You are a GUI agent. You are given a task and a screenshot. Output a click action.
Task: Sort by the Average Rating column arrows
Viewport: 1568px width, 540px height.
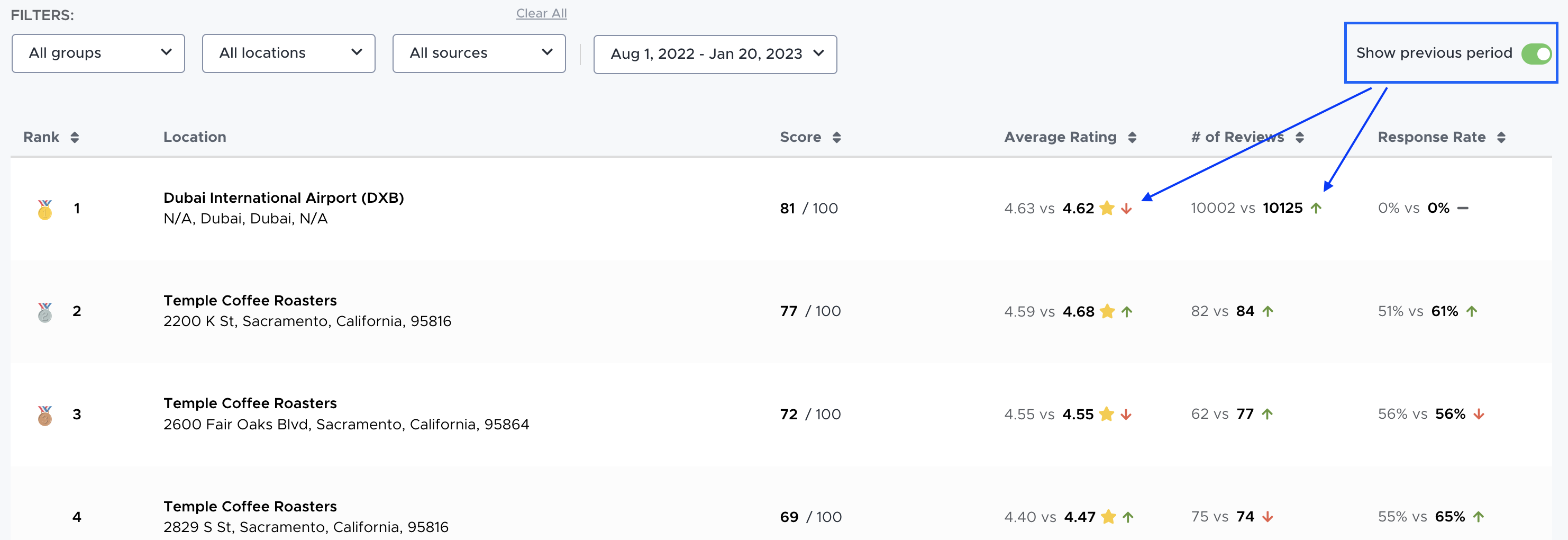(1132, 138)
